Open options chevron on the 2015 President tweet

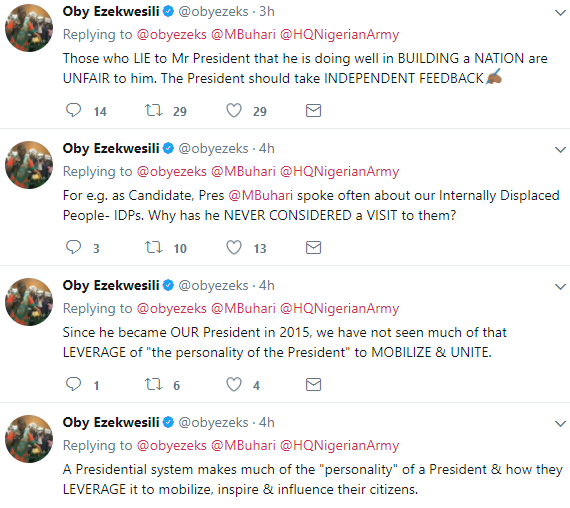click(x=560, y=287)
